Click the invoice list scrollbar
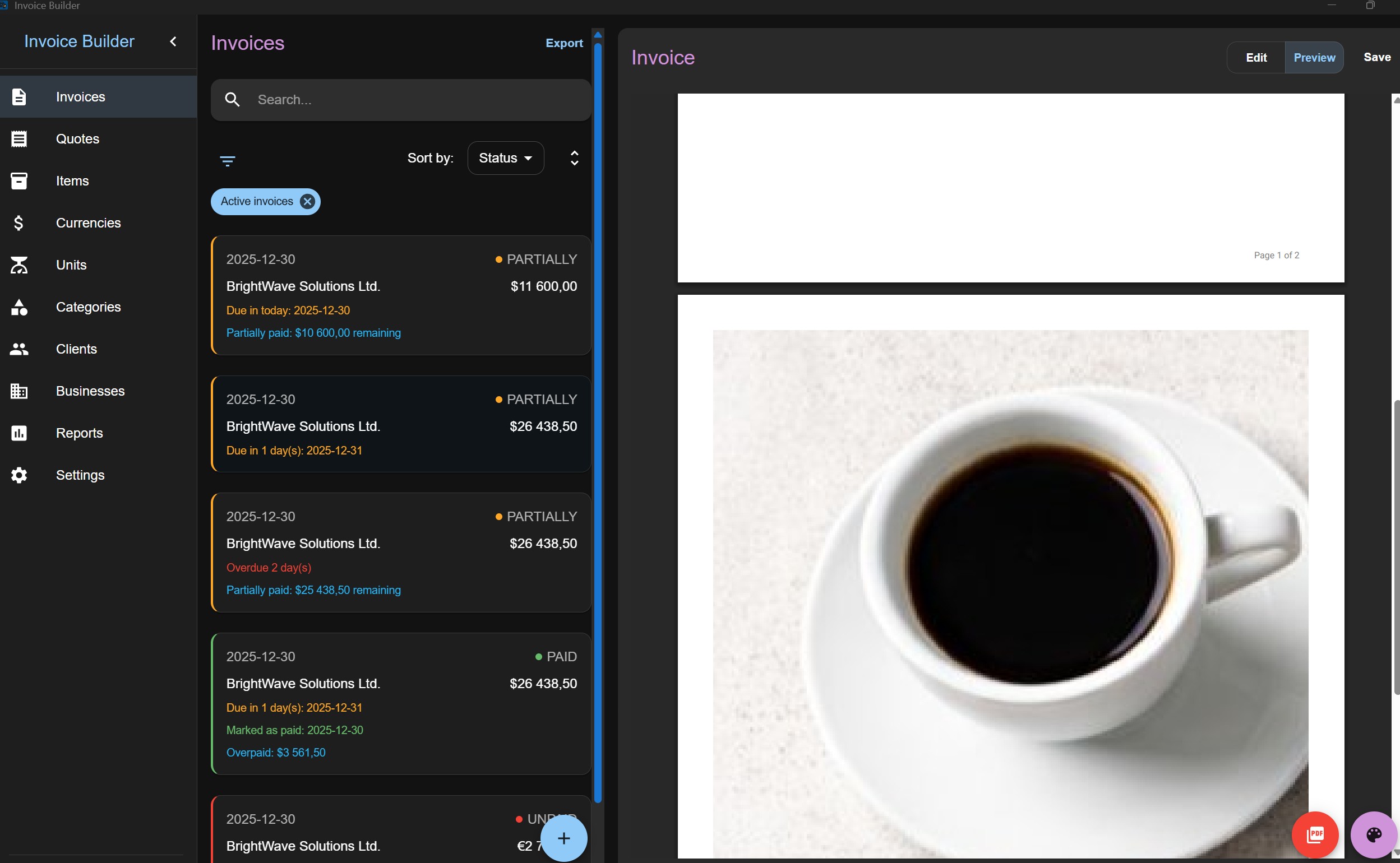 click(598, 423)
